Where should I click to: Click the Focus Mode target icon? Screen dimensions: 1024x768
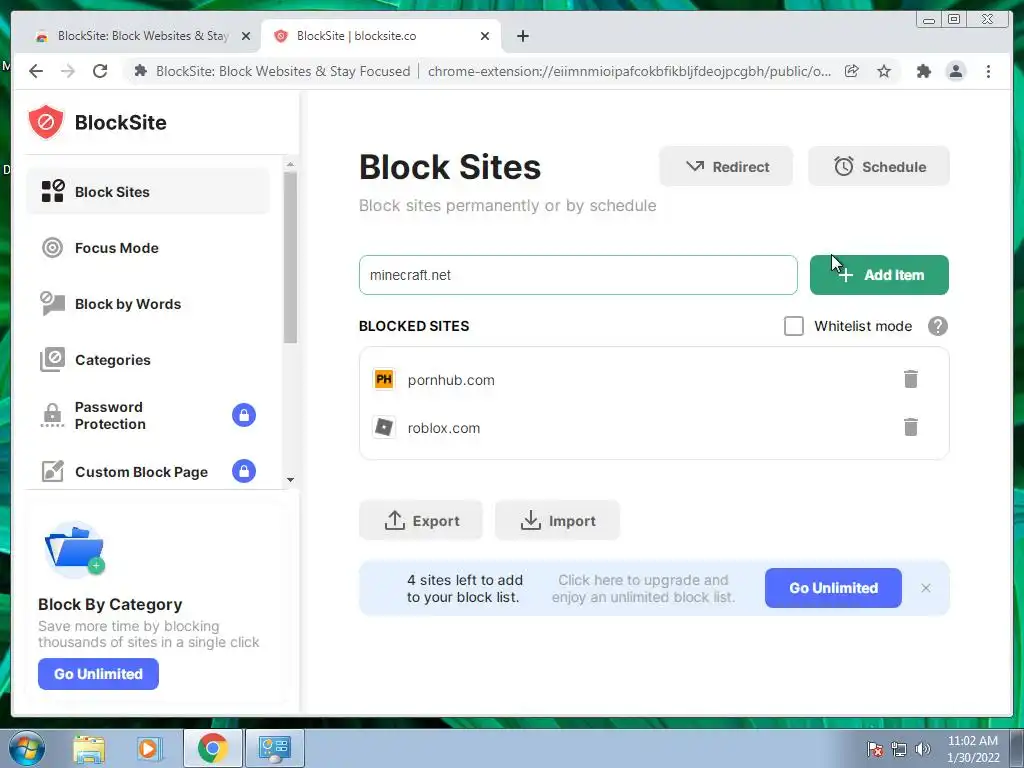52,248
